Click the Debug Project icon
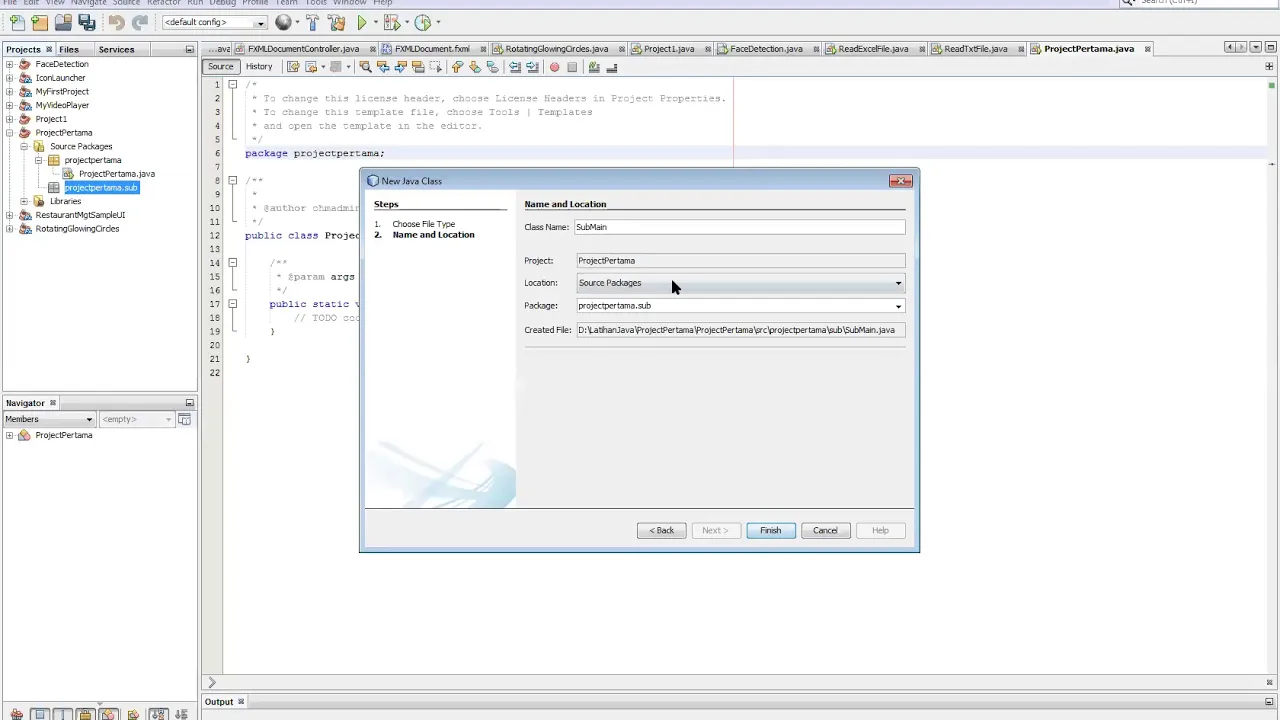 point(392,22)
